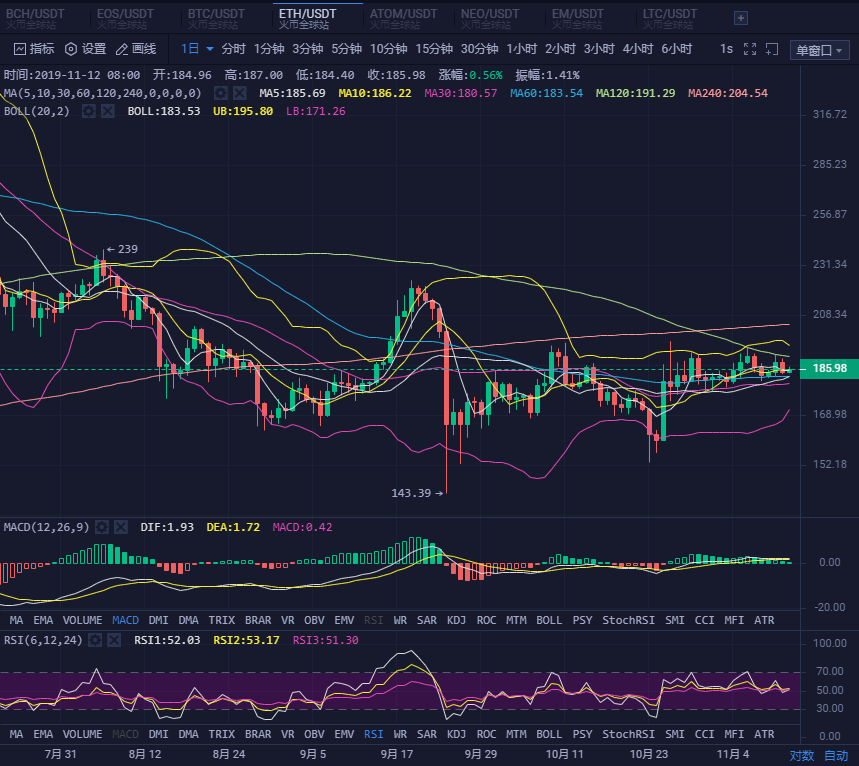Open MACD indicator settings gear

(x=103, y=527)
